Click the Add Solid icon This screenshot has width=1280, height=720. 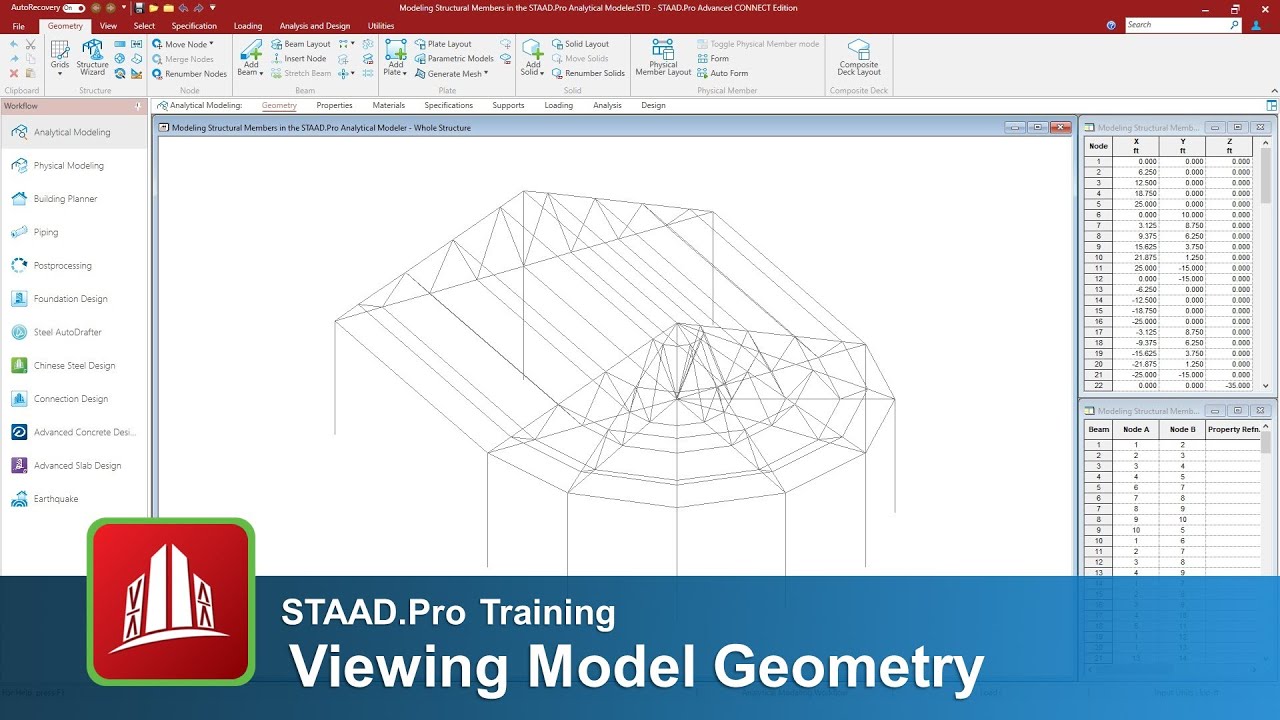[x=533, y=51]
